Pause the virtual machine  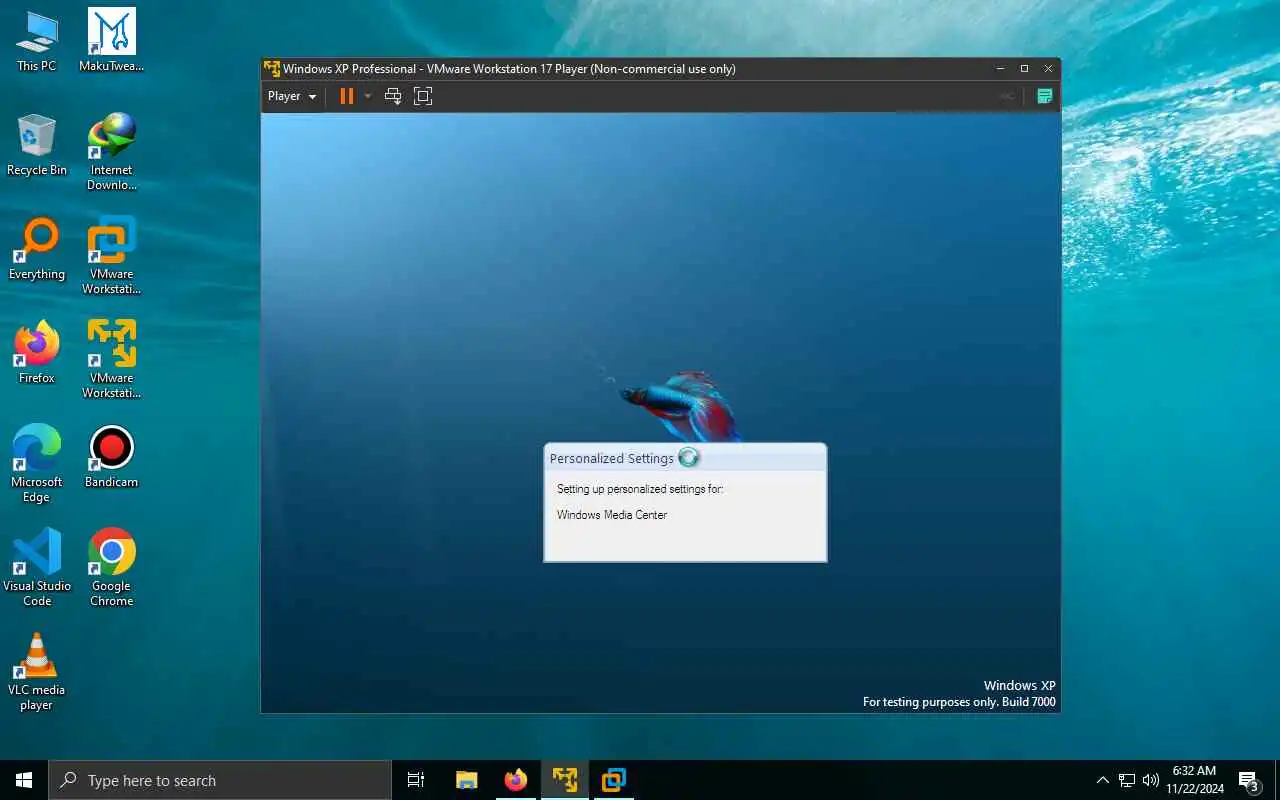[346, 96]
